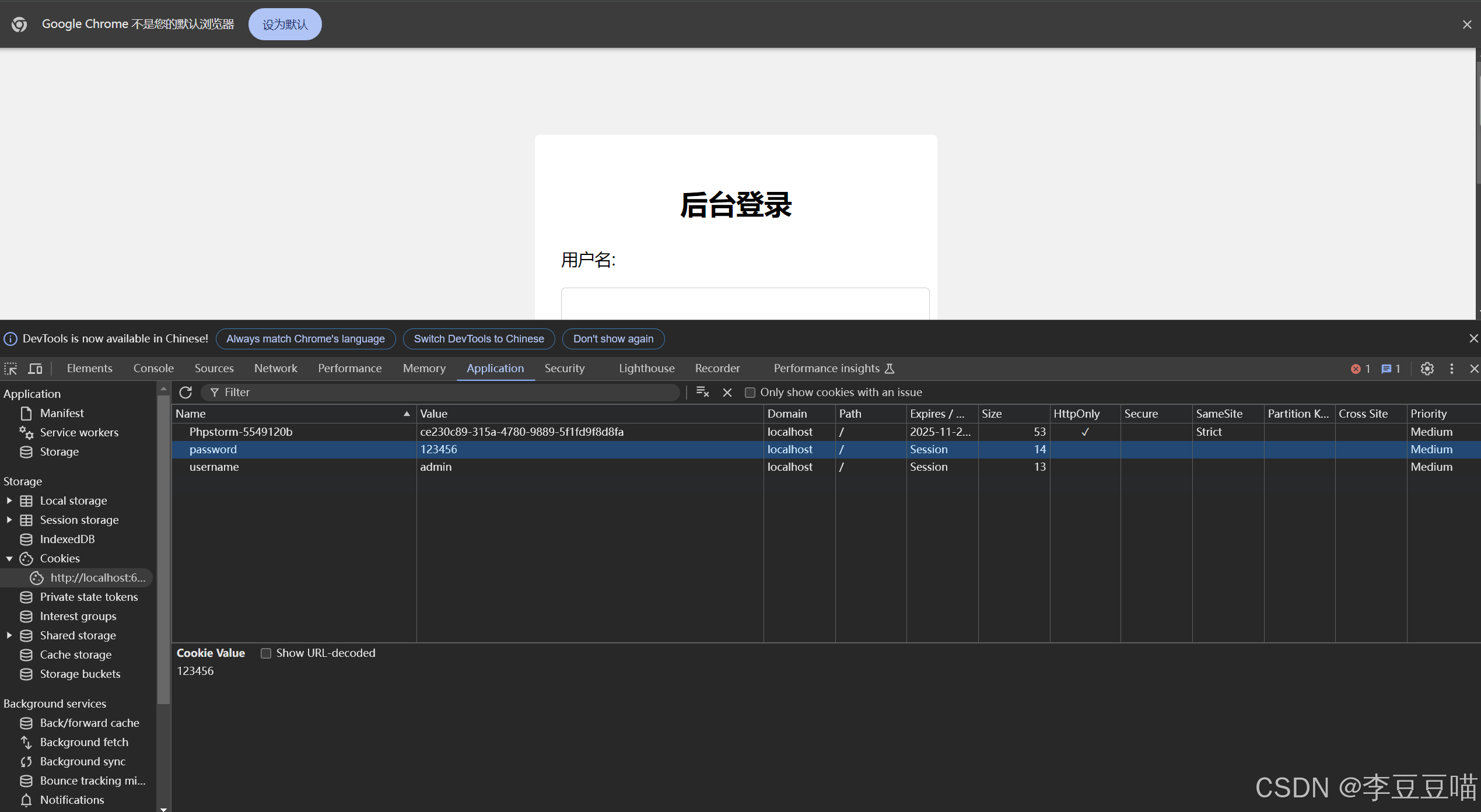
Task: Open the three-dot customize DevTools menu
Action: [x=1452, y=369]
